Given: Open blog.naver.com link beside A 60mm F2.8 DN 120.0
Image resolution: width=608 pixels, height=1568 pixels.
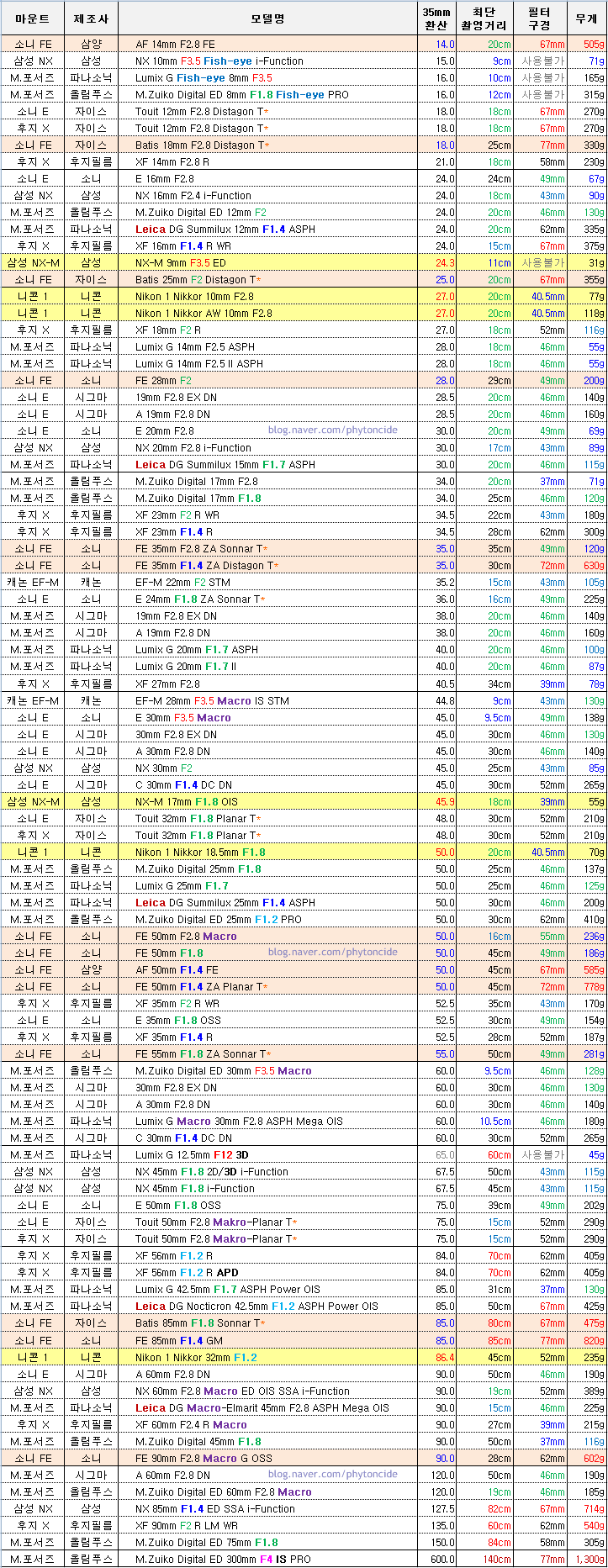Looking at the screenshot, I should 332,1474.
